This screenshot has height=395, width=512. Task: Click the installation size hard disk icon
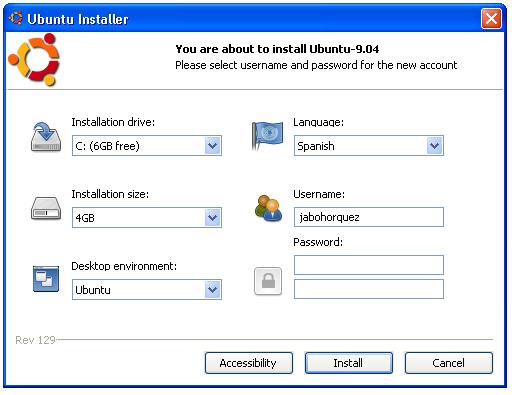click(46, 208)
